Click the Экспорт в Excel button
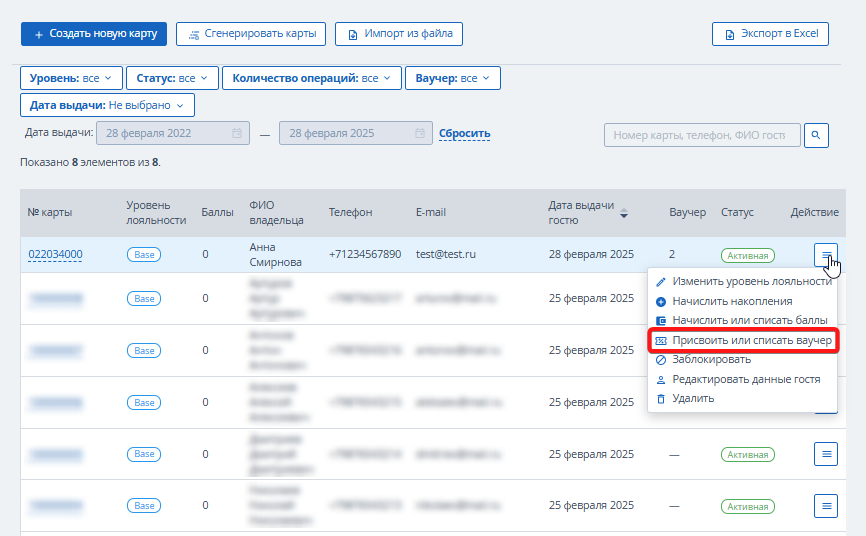This screenshot has width=866, height=536. tap(770, 34)
